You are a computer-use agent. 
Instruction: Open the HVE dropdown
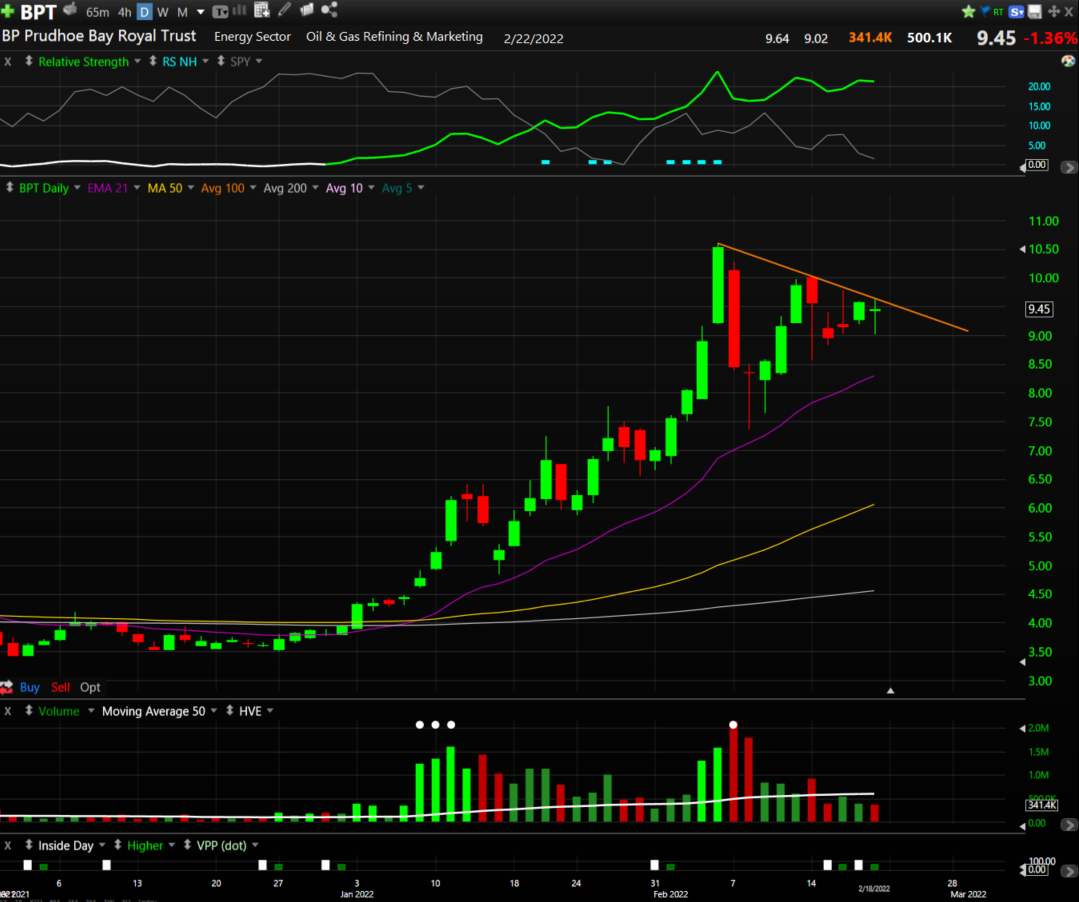click(x=270, y=711)
